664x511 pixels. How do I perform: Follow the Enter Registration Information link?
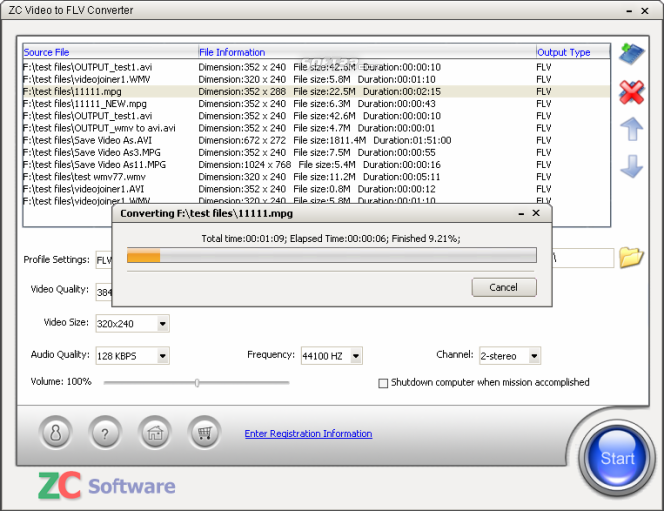(x=308, y=434)
